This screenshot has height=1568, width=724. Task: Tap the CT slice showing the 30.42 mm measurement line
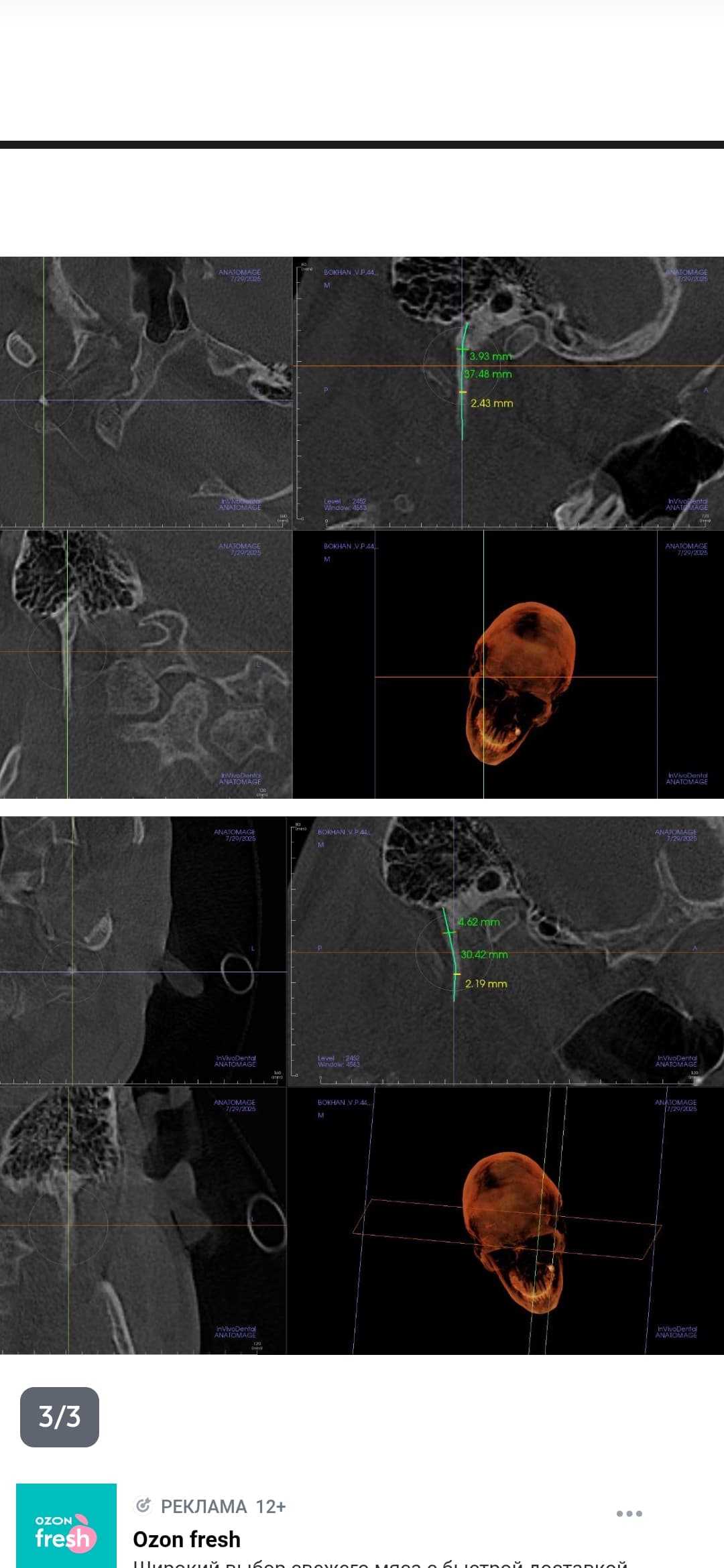click(x=505, y=950)
